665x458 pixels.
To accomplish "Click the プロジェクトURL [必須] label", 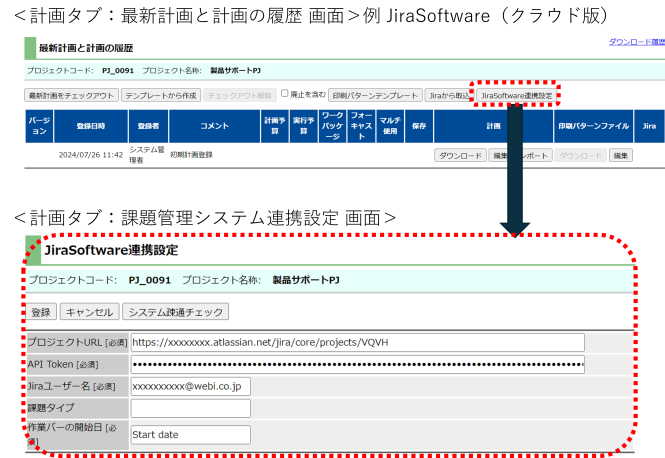I will (x=77, y=342).
